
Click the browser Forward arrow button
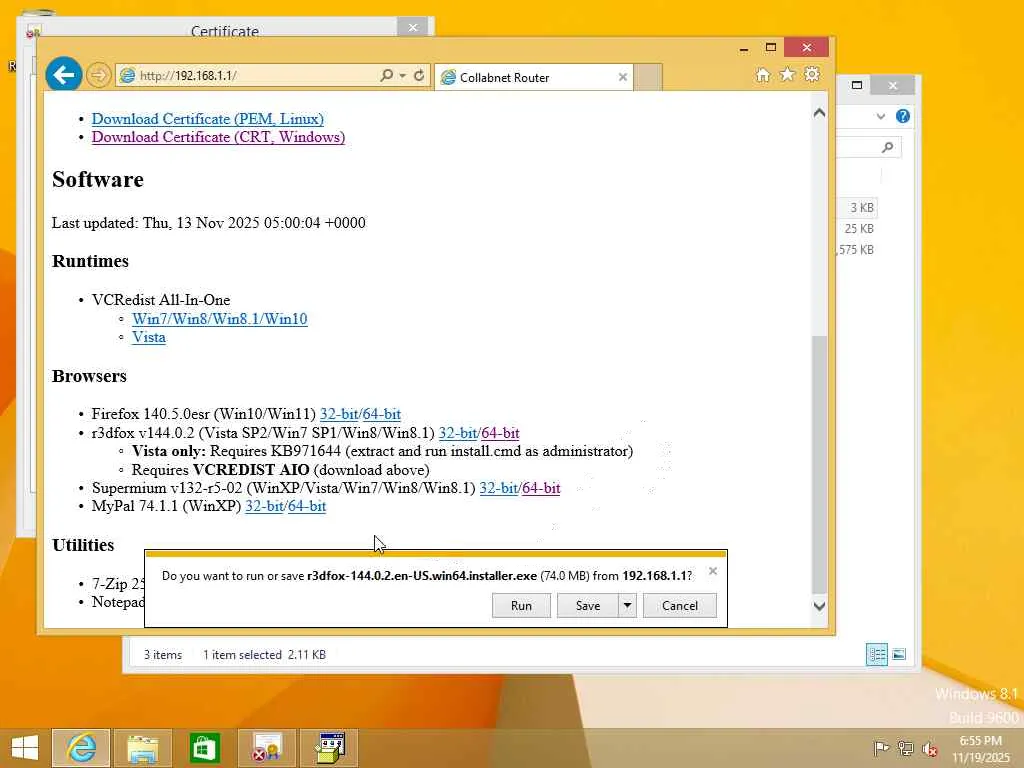tap(99, 75)
